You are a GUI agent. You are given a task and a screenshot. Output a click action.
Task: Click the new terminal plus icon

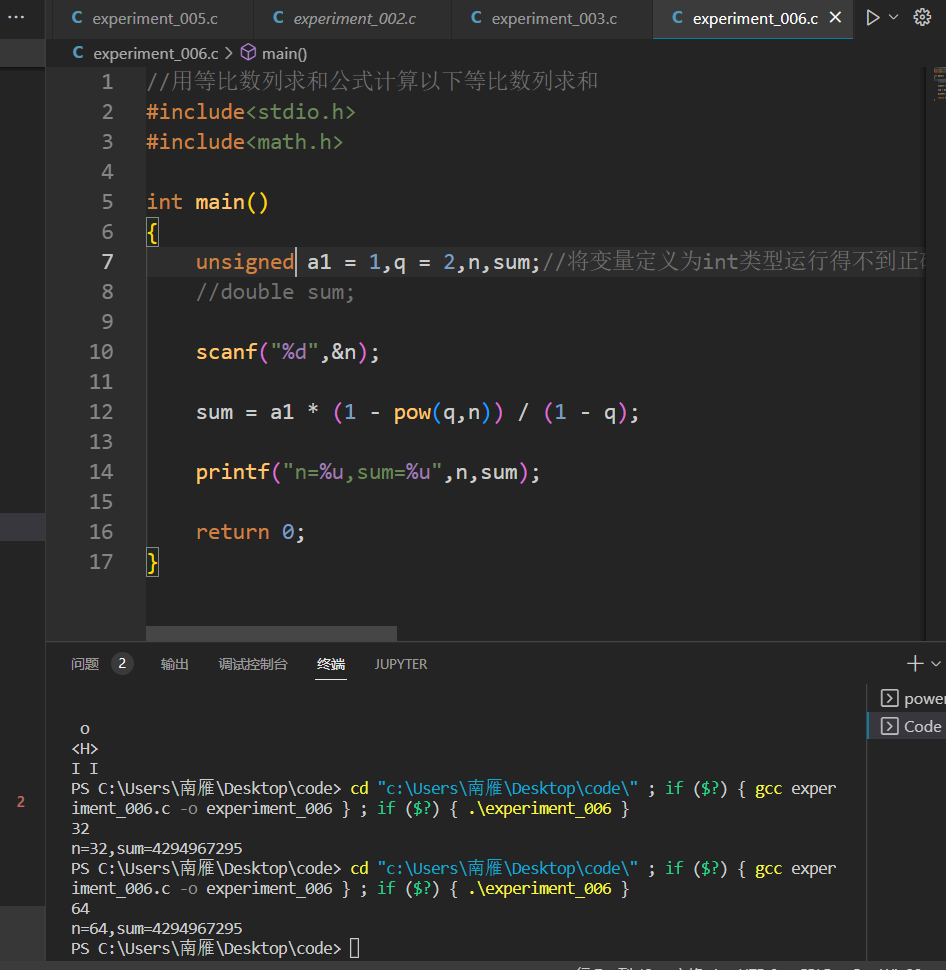[x=914, y=664]
